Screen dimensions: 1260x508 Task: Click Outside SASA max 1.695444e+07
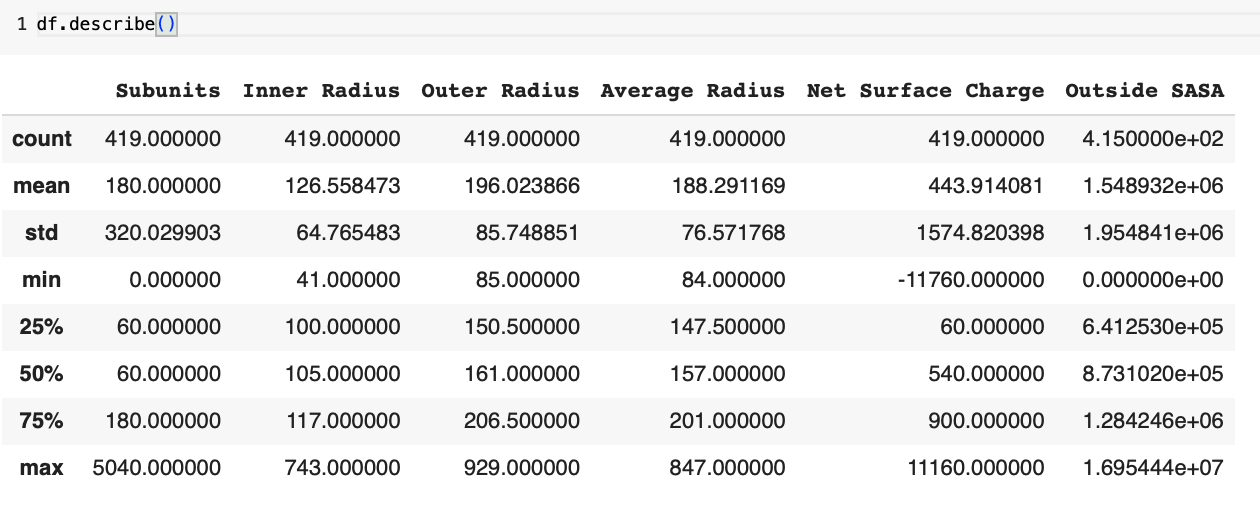[x=1153, y=468]
